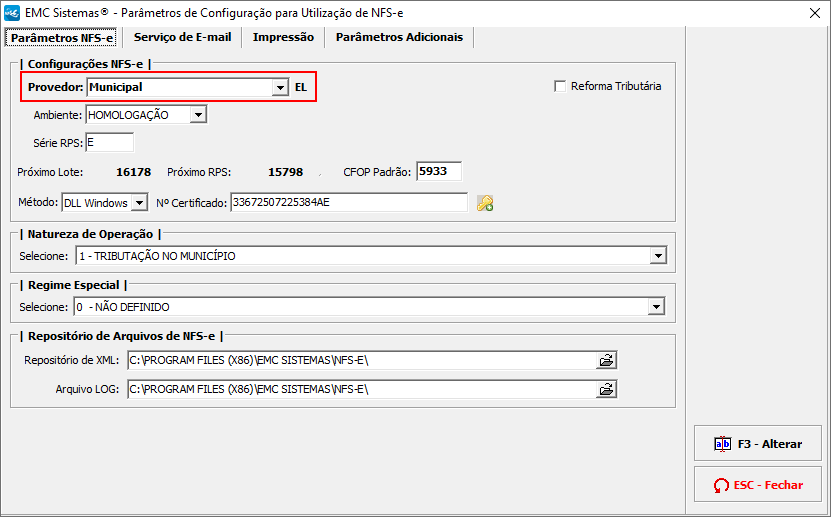The height and width of the screenshot is (517, 831).
Task: Browse folder for Arquivo LOG
Action: pos(606,390)
